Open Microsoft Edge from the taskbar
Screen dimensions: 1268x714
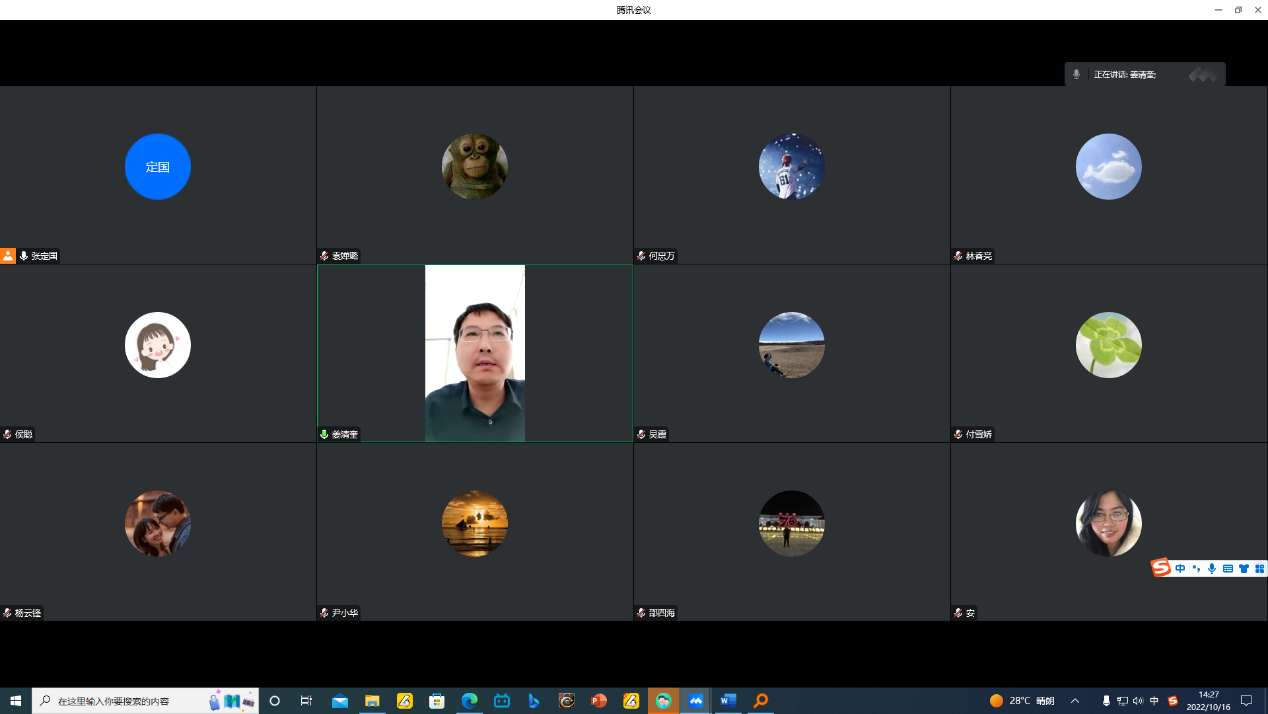click(x=469, y=701)
